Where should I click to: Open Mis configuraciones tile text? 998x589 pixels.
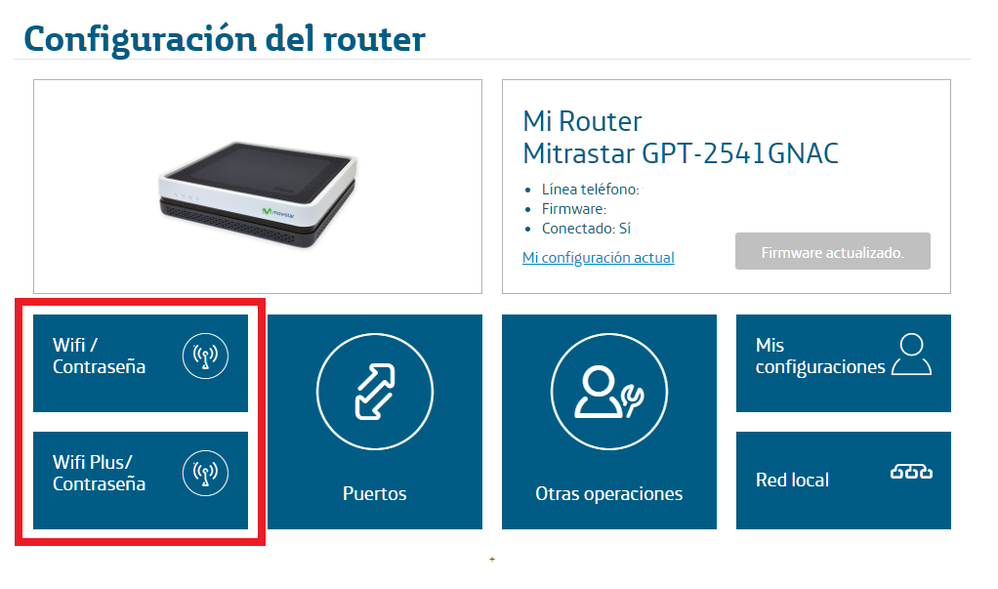coord(820,356)
